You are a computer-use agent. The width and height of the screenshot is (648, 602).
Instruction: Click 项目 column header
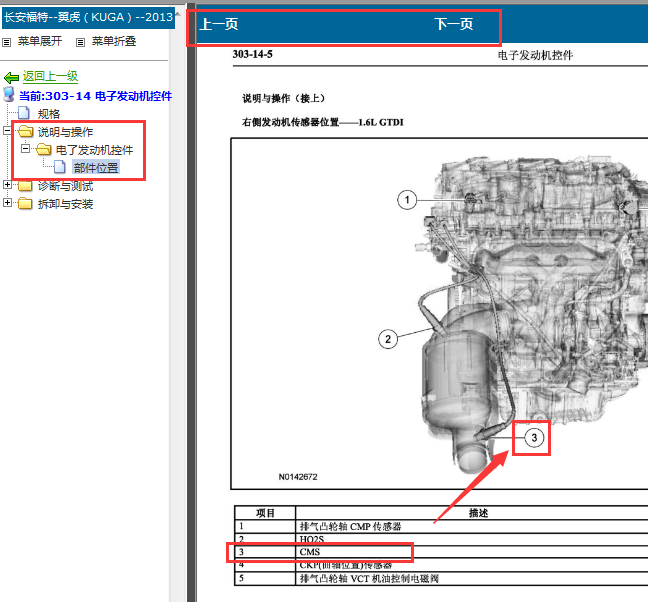(x=265, y=513)
